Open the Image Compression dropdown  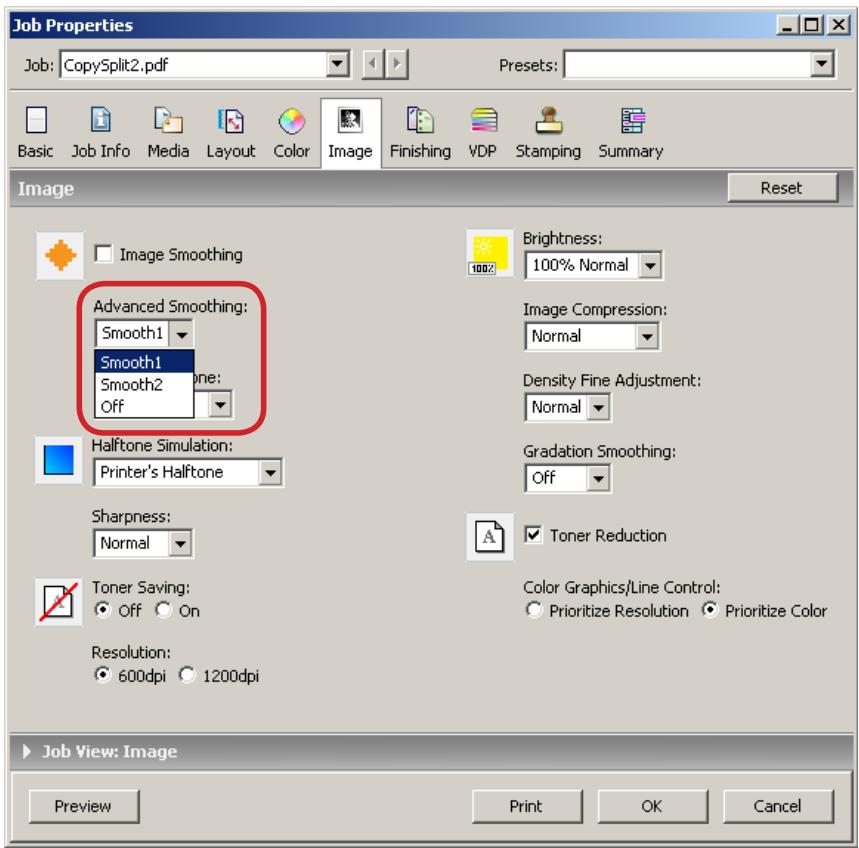(592, 336)
